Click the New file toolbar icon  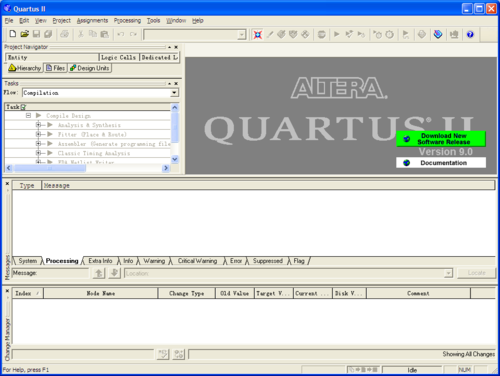coord(13,34)
